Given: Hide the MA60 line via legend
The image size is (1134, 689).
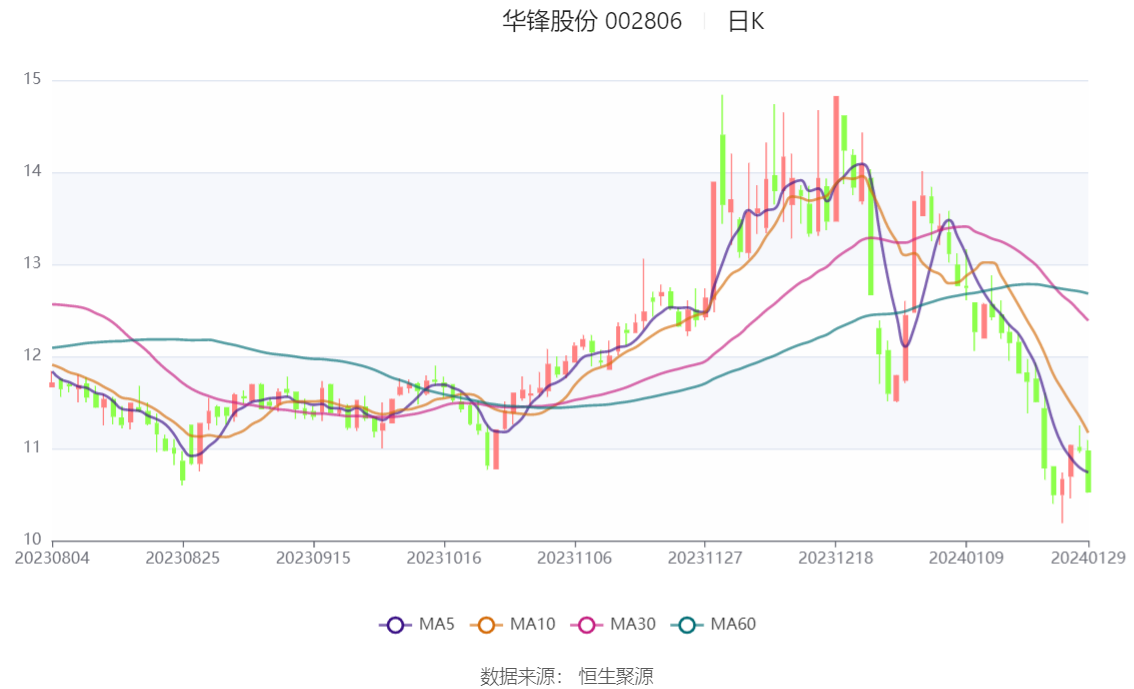Looking at the screenshot, I should pos(714,624).
